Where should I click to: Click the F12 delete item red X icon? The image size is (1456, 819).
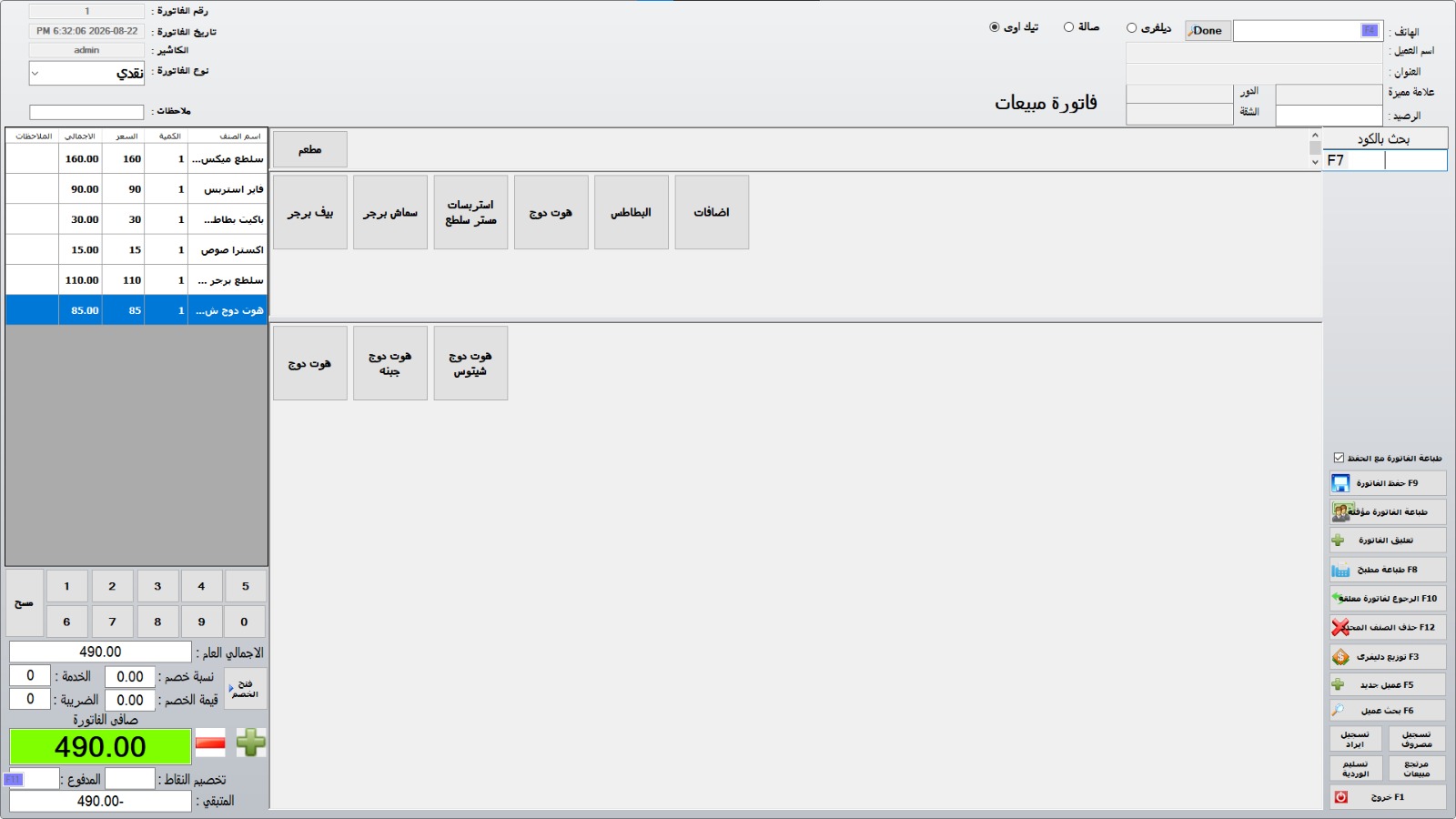click(x=1340, y=627)
